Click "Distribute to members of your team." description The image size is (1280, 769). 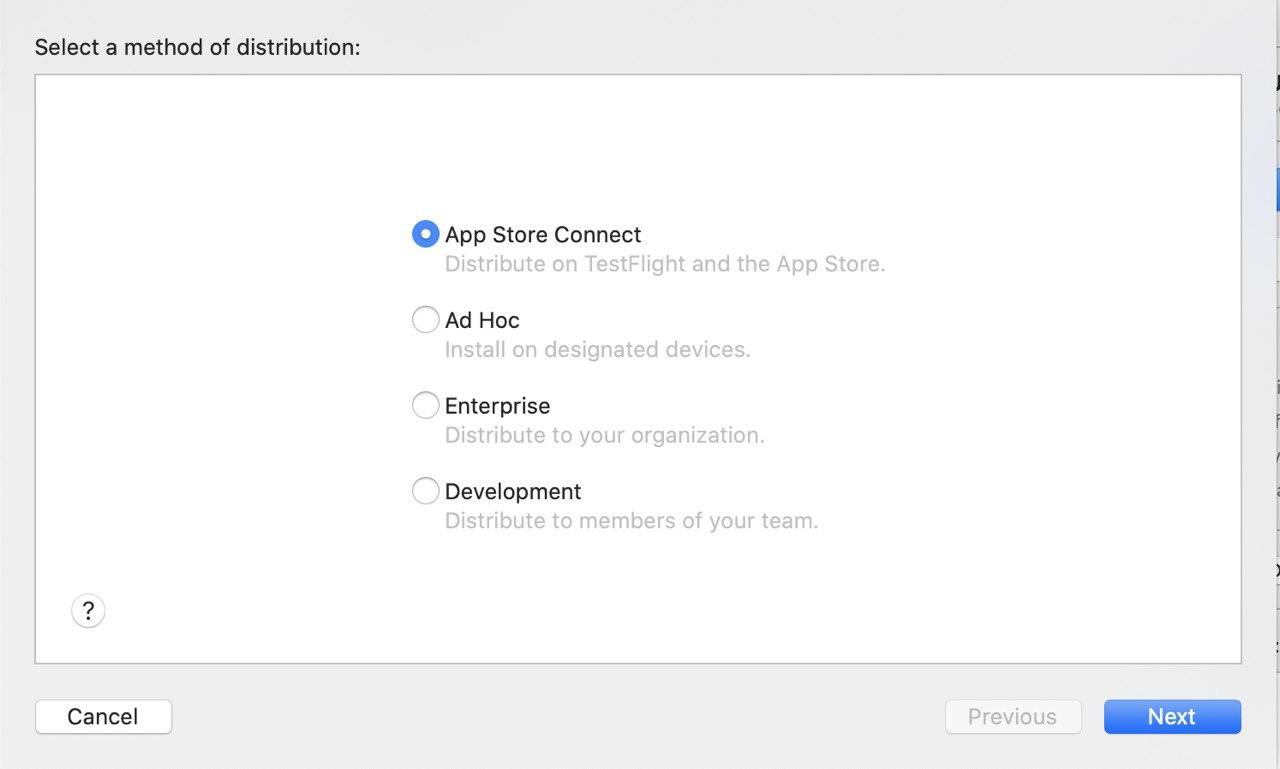[x=631, y=521]
